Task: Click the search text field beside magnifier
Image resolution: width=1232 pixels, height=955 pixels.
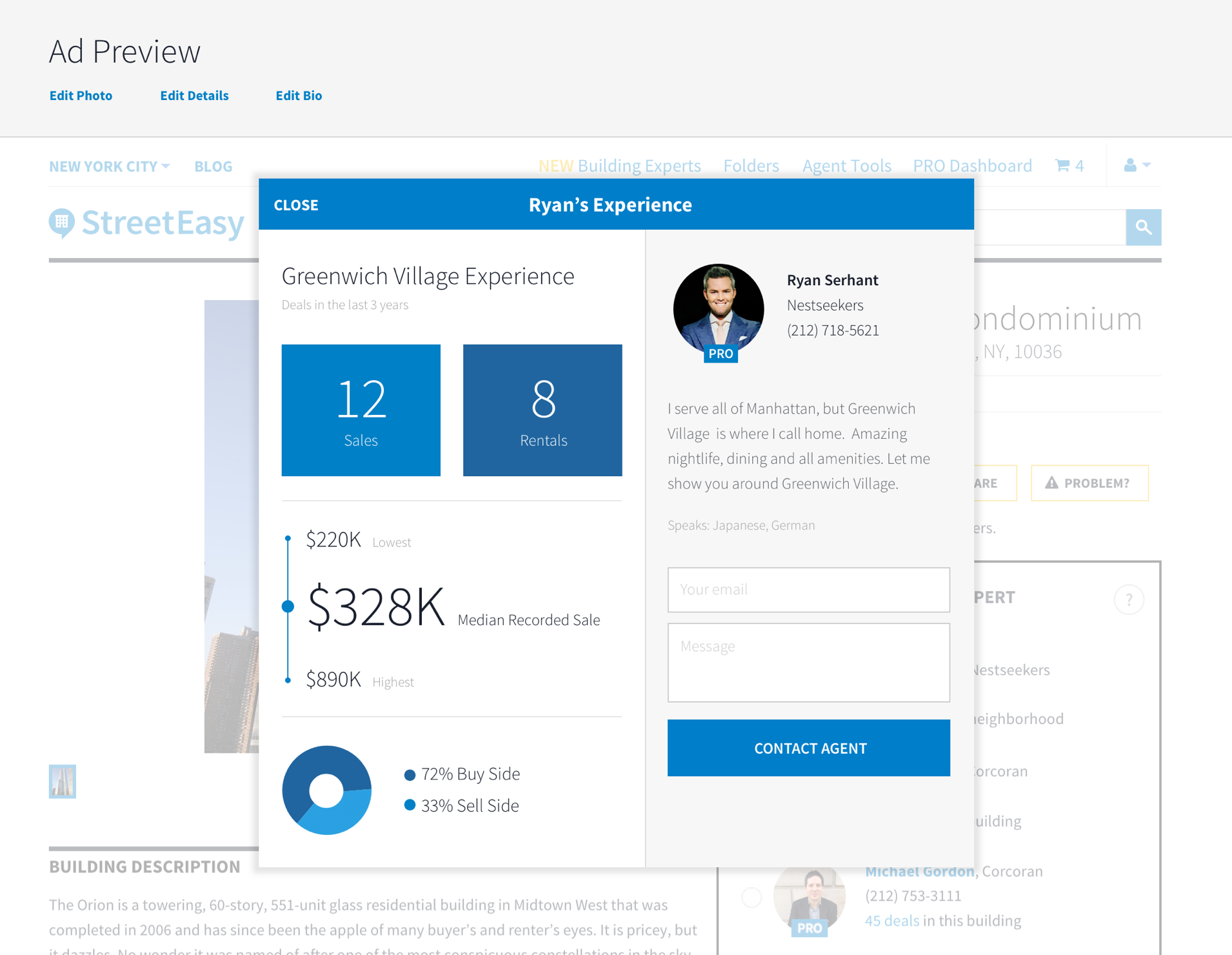Action: (x=1050, y=227)
